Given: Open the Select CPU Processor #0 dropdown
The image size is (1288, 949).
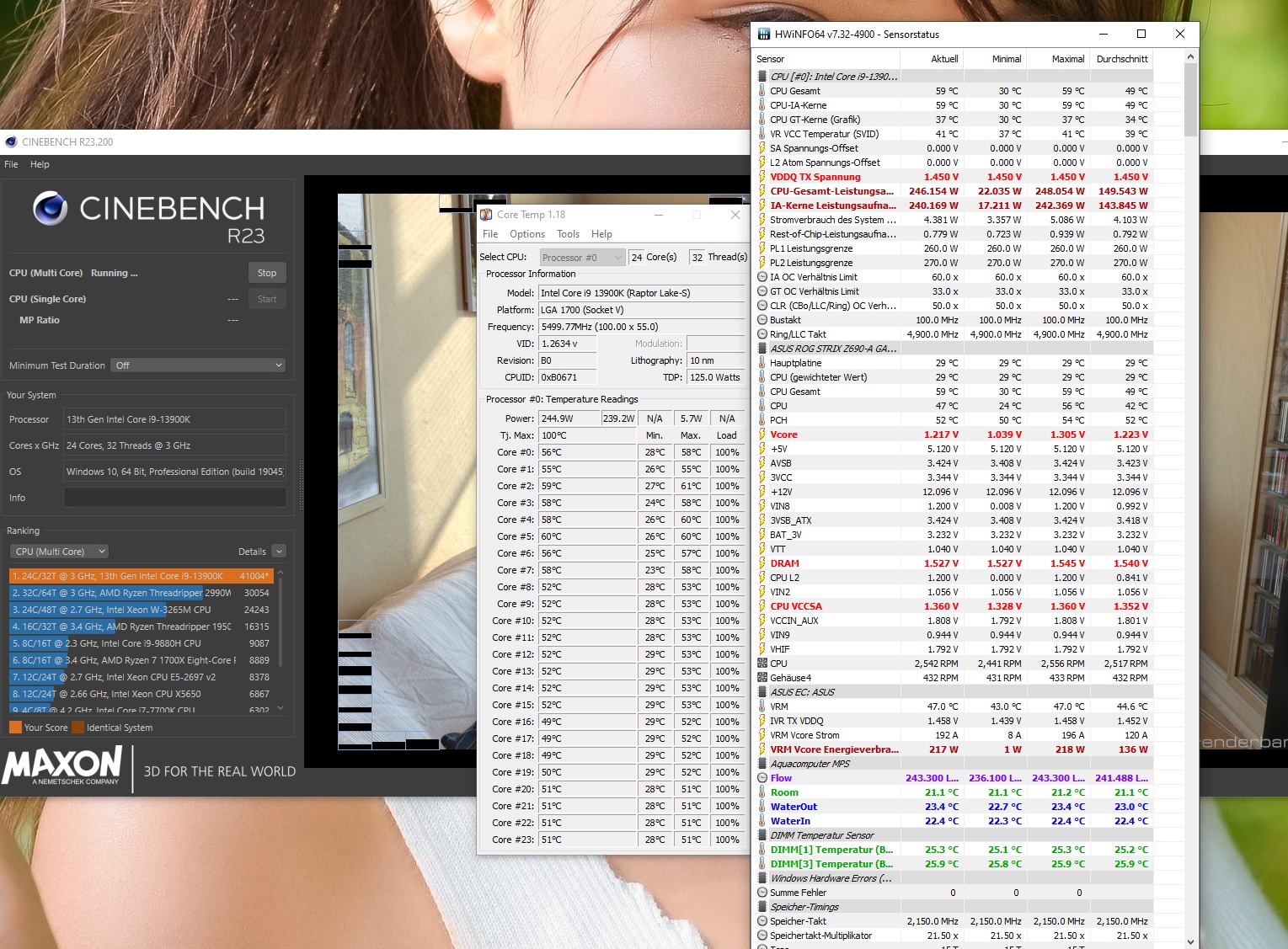Looking at the screenshot, I should click(x=582, y=258).
